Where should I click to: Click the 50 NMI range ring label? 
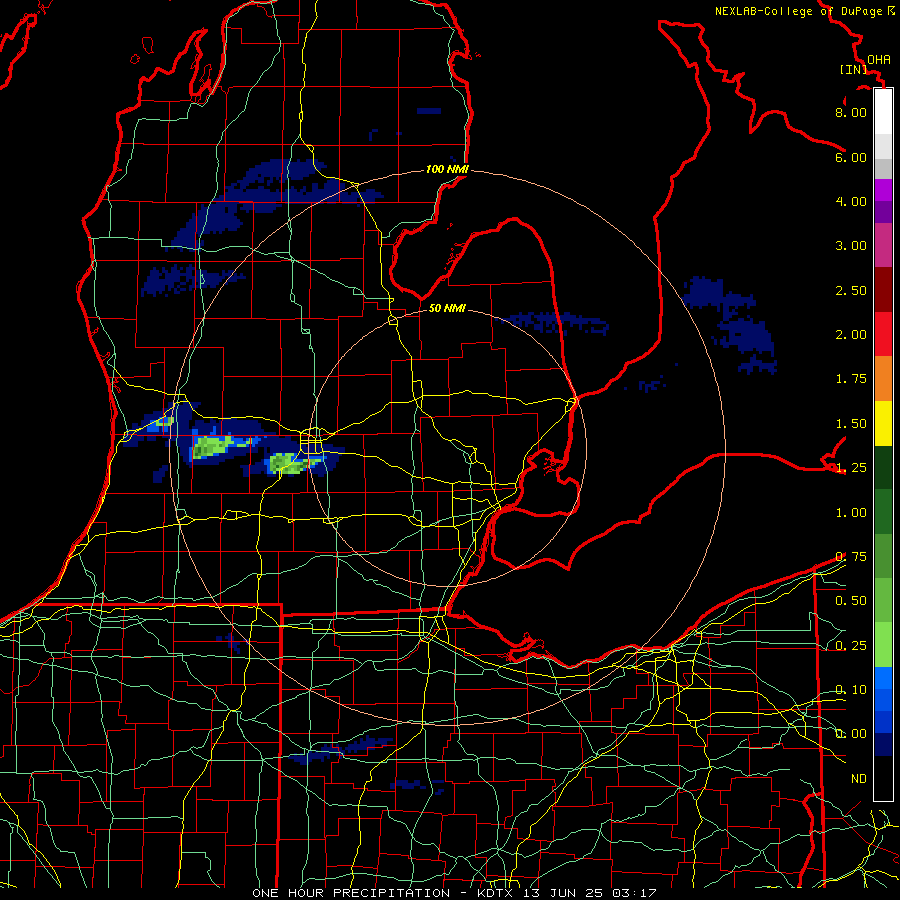[447, 308]
